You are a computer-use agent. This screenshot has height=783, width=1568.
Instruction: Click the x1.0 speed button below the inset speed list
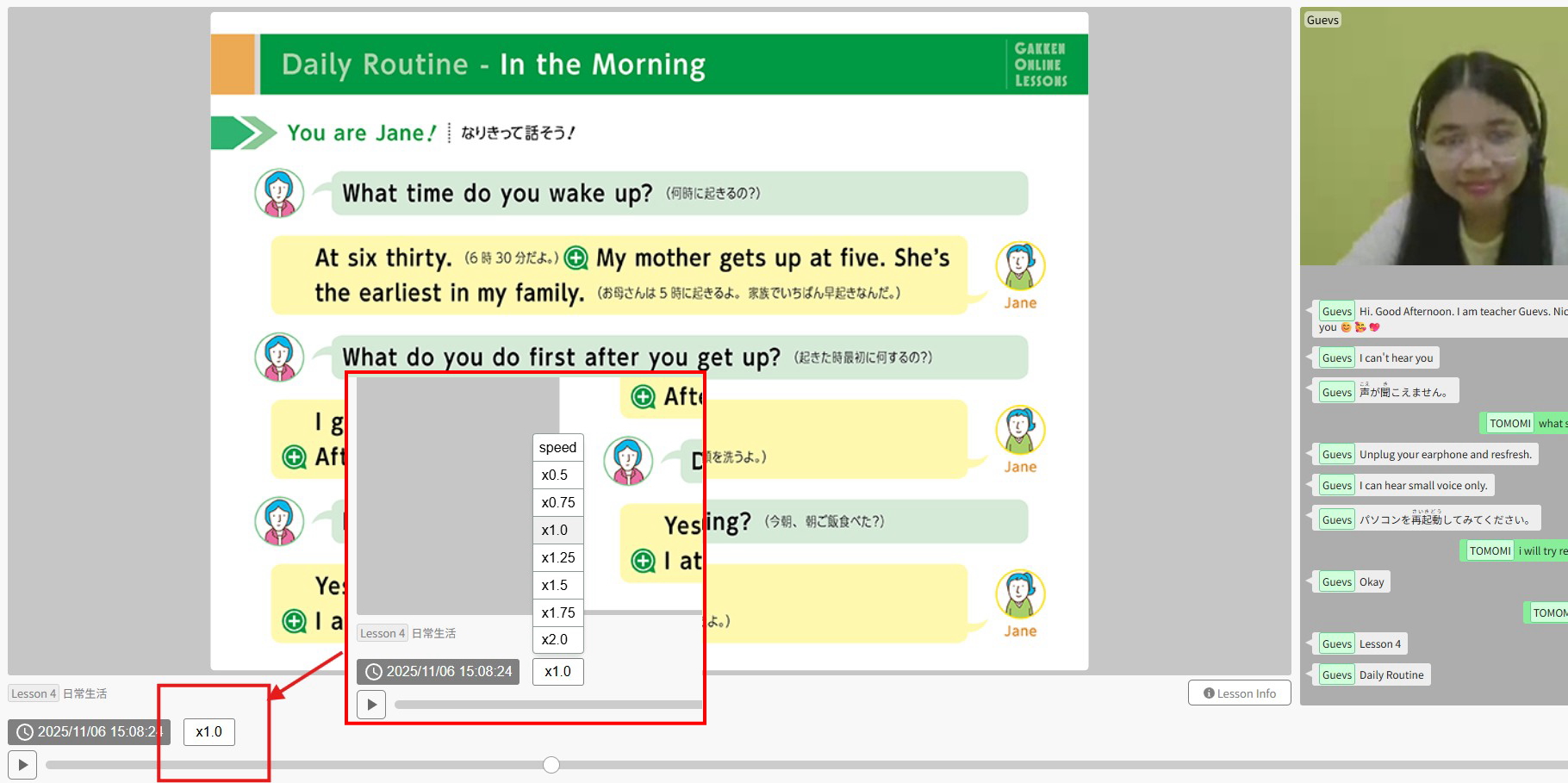[x=557, y=672]
